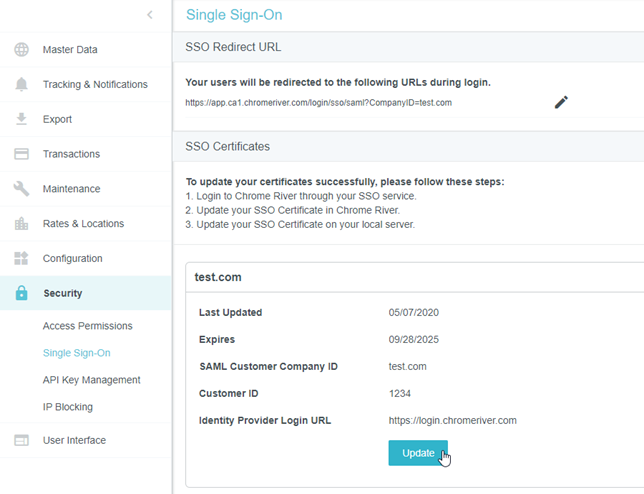
Task: Select Single Sign-On in Security submenu
Action: point(76,353)
